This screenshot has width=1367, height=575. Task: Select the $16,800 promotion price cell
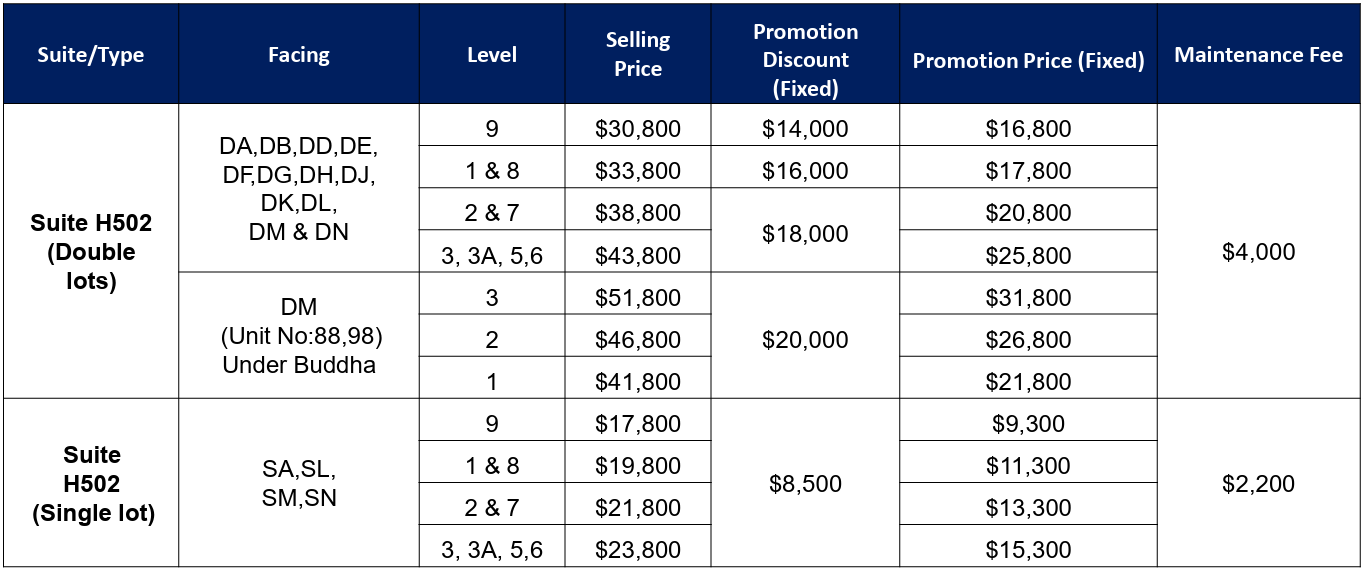[1028, 129]
